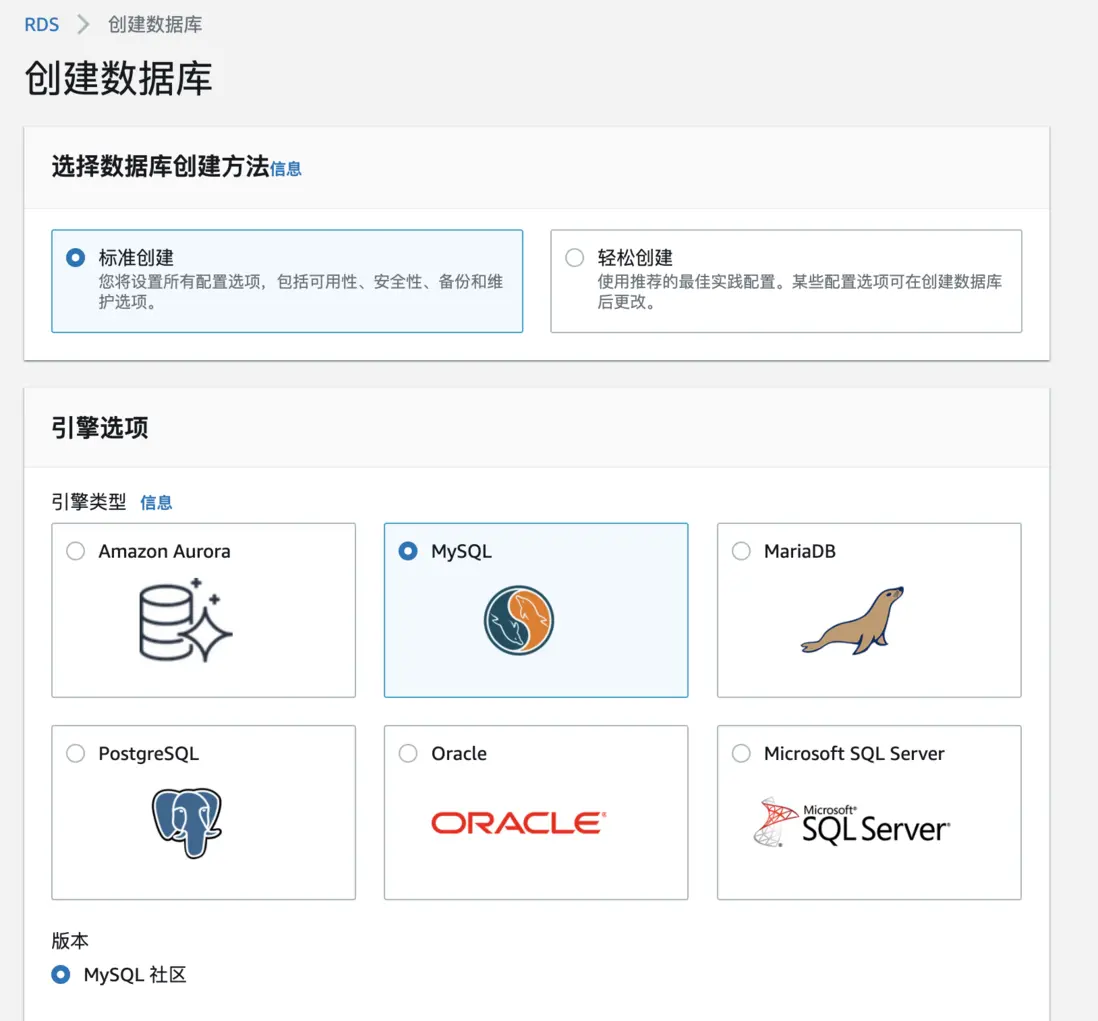Choose Oracle engine radio button
The width and height of the screenshot is (1098, 1021).
point(408,753)
